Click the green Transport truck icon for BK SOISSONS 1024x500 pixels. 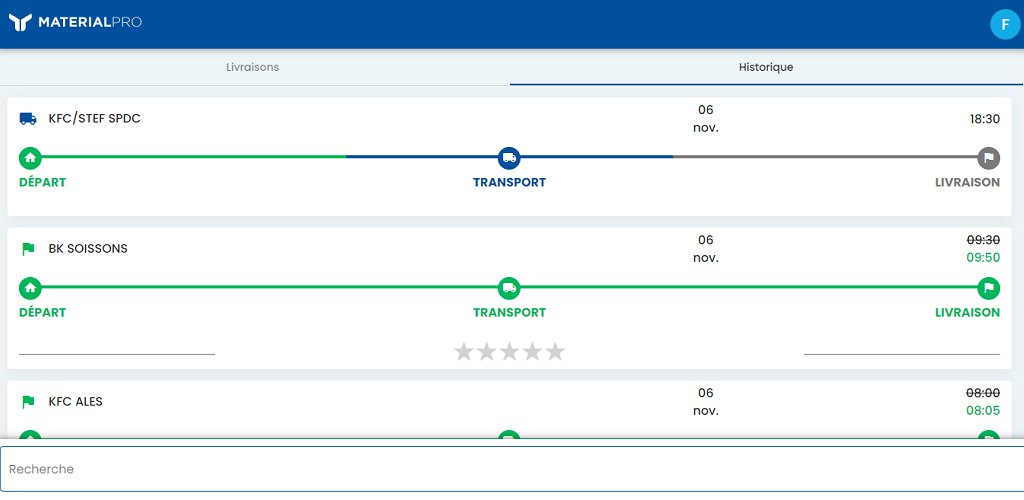point(509,287)
